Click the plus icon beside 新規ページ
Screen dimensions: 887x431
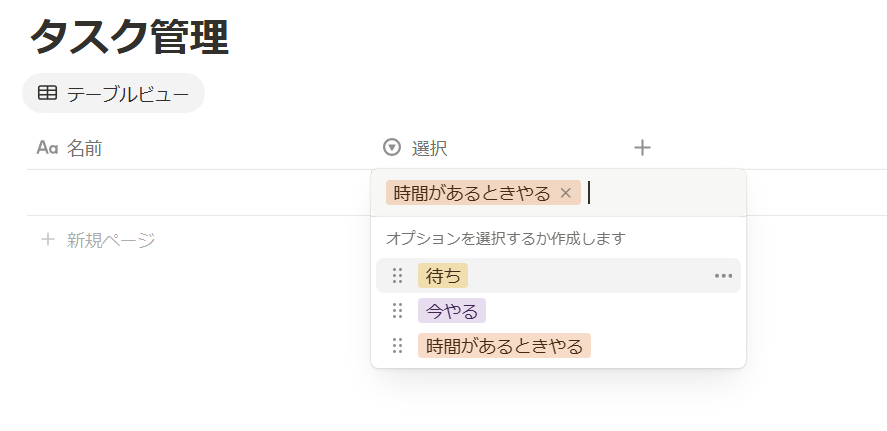[48, 240]
